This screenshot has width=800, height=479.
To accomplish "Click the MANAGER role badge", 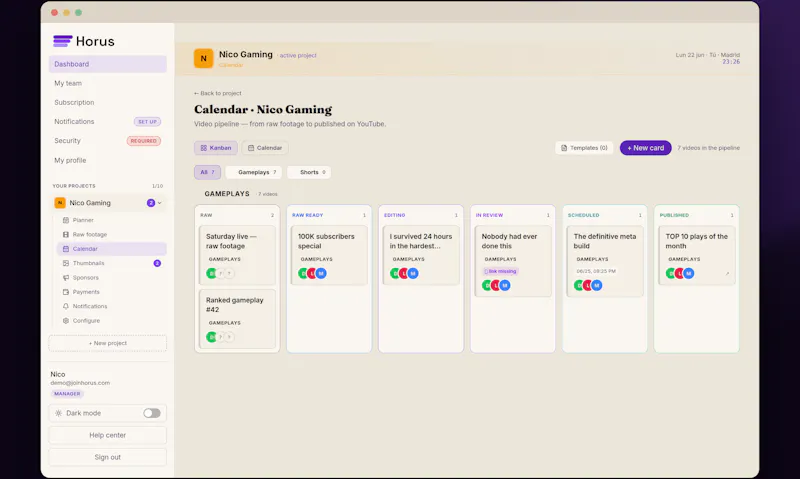I will 67,394.
